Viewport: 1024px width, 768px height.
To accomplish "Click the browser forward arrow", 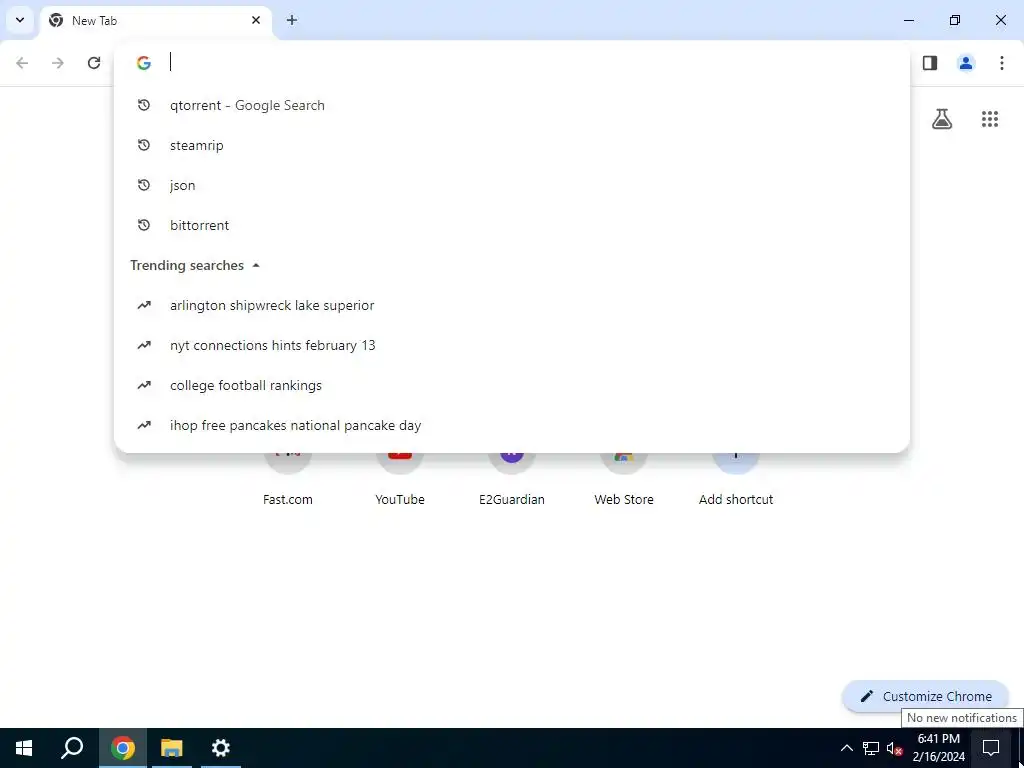I will click(58, 63).
